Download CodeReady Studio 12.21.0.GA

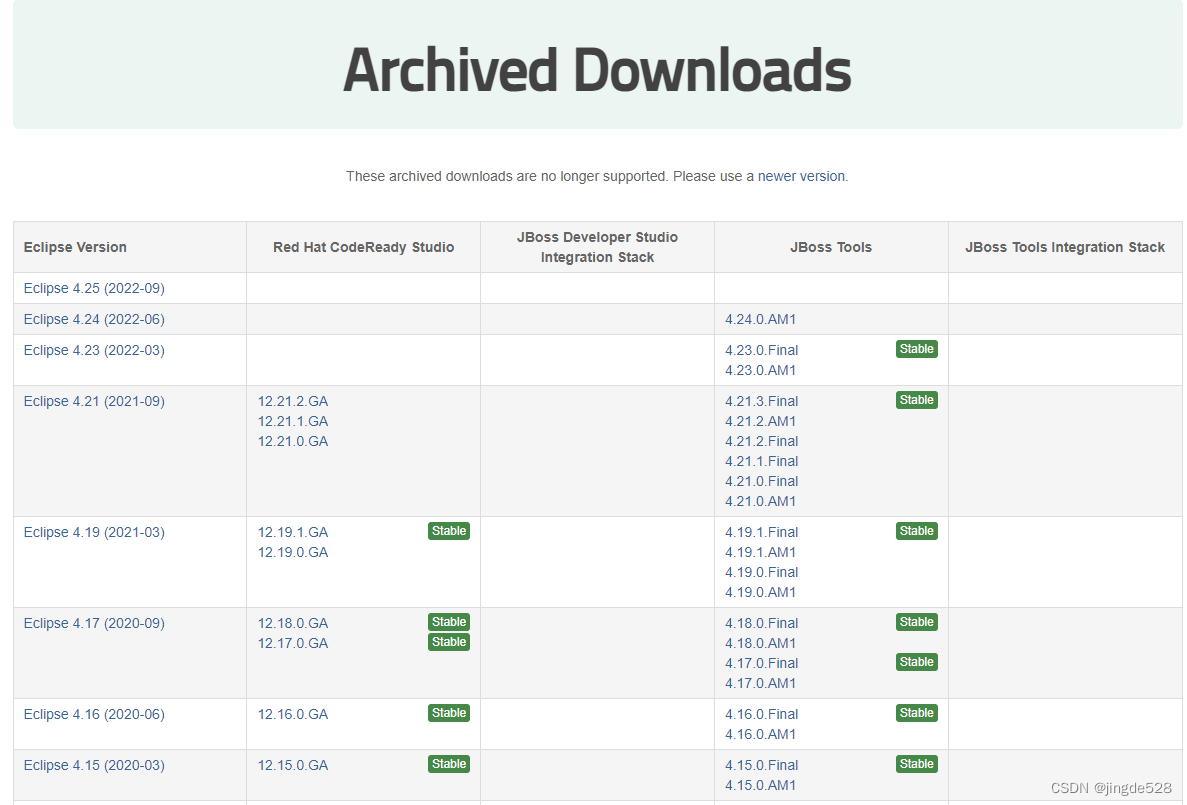coord(293,442)
